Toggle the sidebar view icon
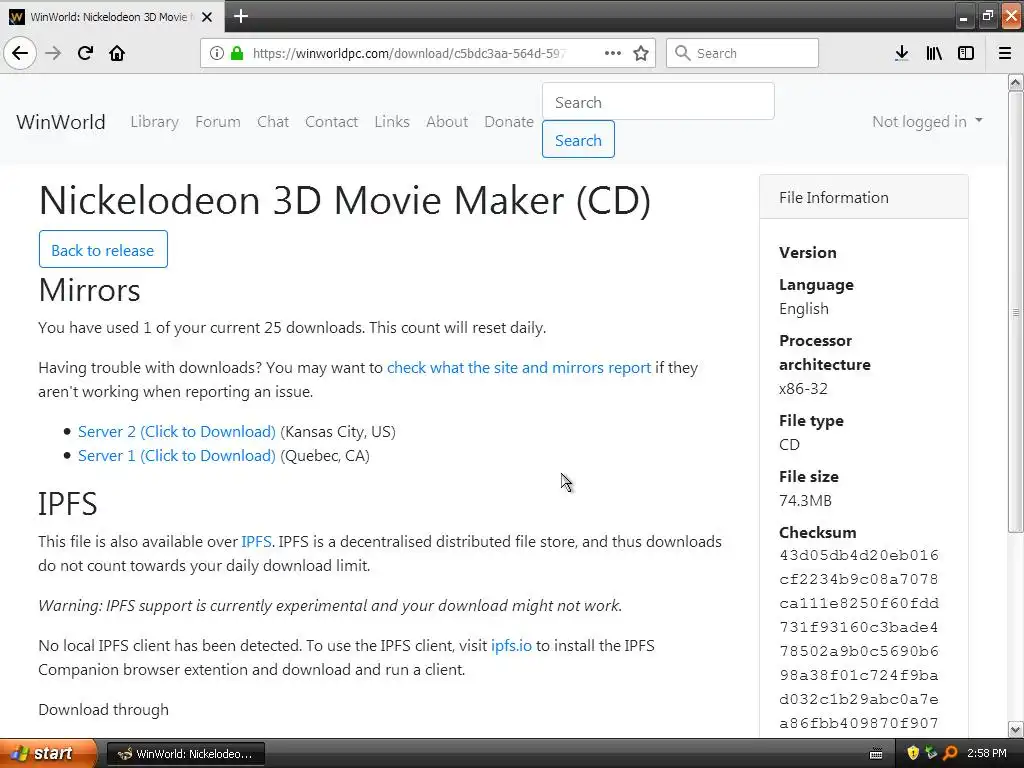The height and width of the screenshot is (768, 1024). pyautogui.click(x=966, y=53)
